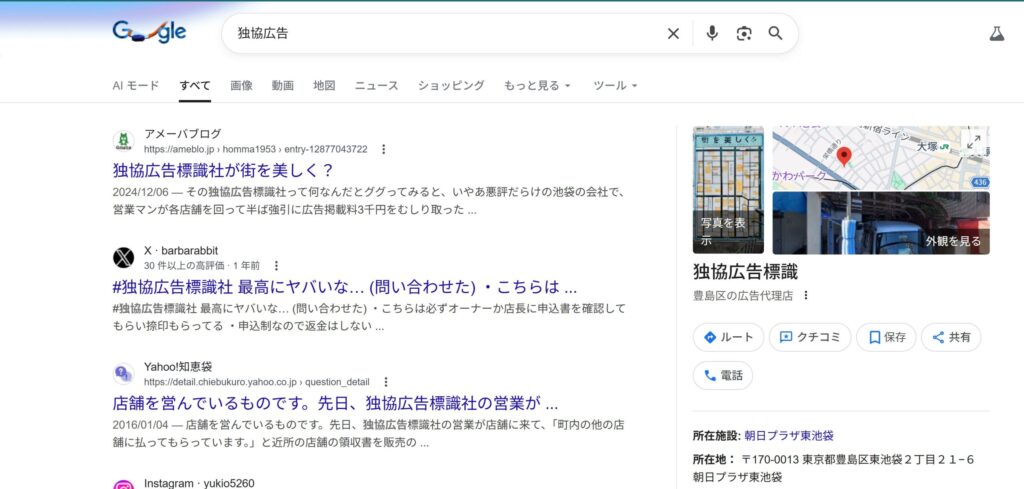This screenshot has height=489, width=1024.
Task: Select the すべて tab
Action: [x=195, y=86]
